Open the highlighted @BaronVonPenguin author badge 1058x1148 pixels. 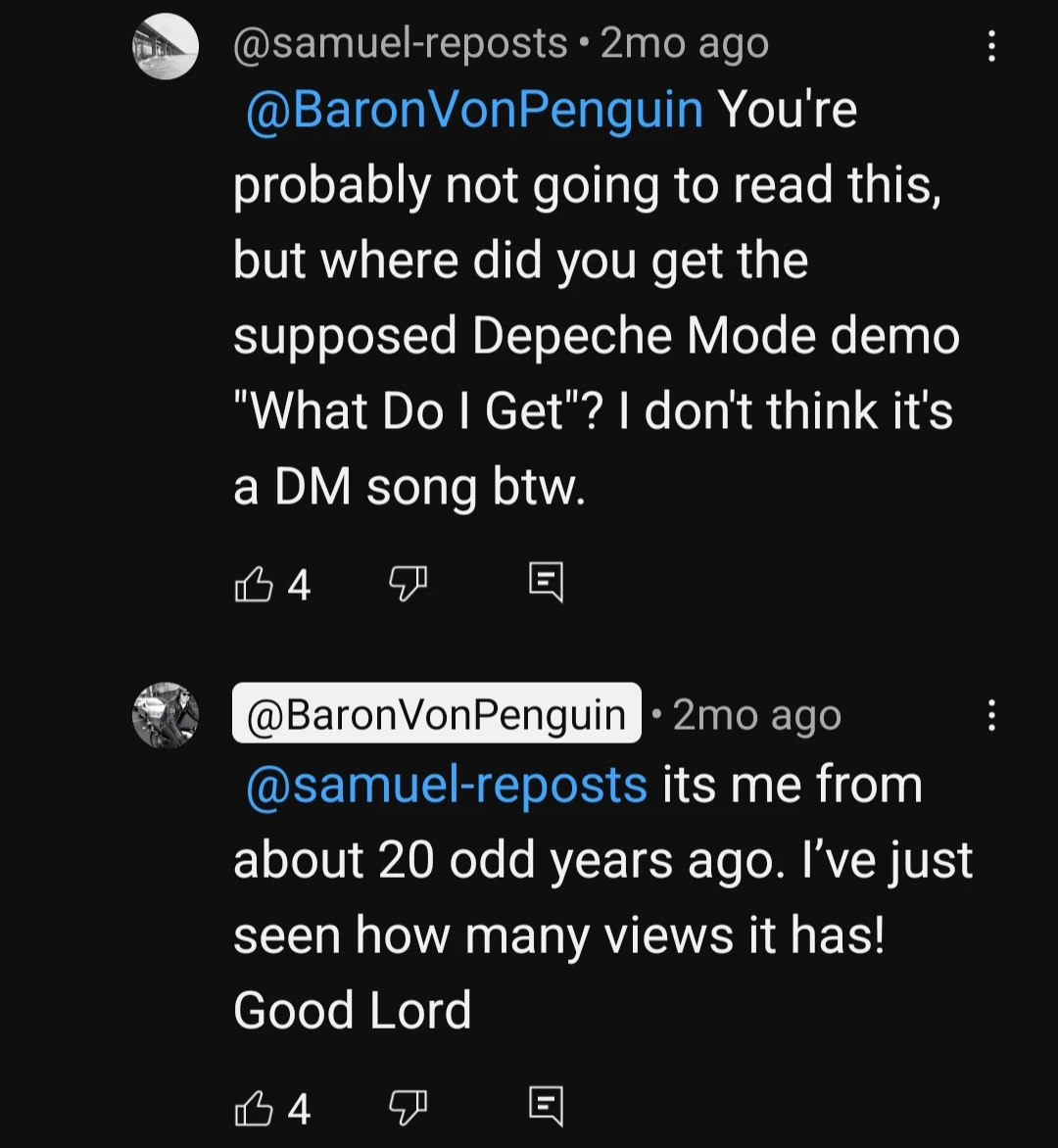pyautogui.click(x=436, y=715)
